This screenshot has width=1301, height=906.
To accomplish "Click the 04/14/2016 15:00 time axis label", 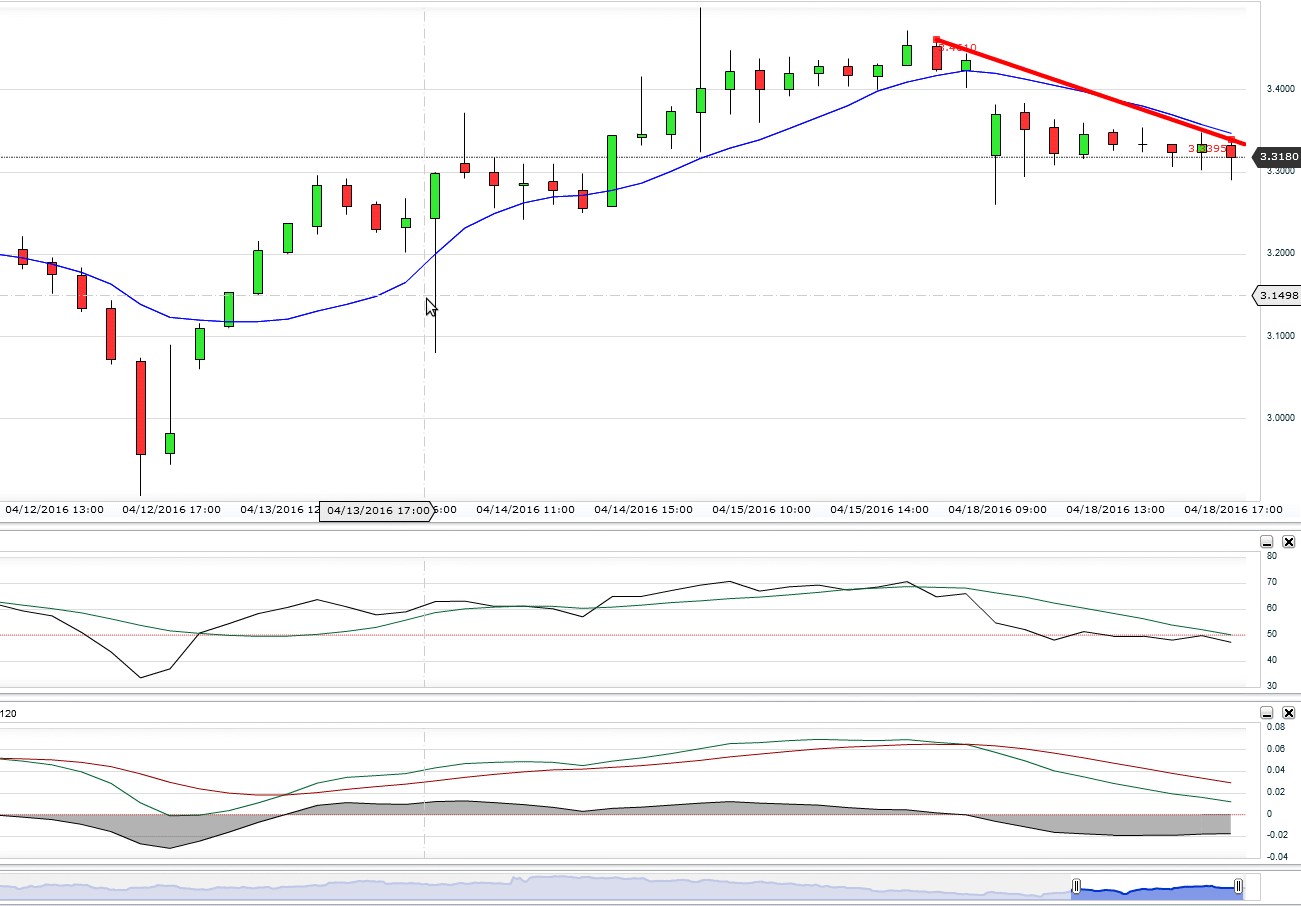I will [x=643, y=510].
